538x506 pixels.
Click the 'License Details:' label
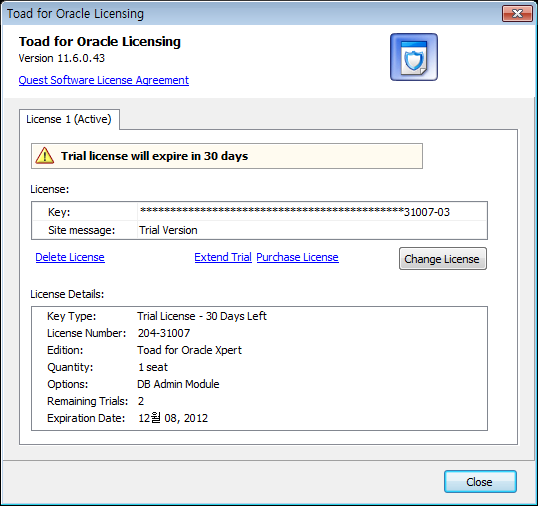pos(67,294)
